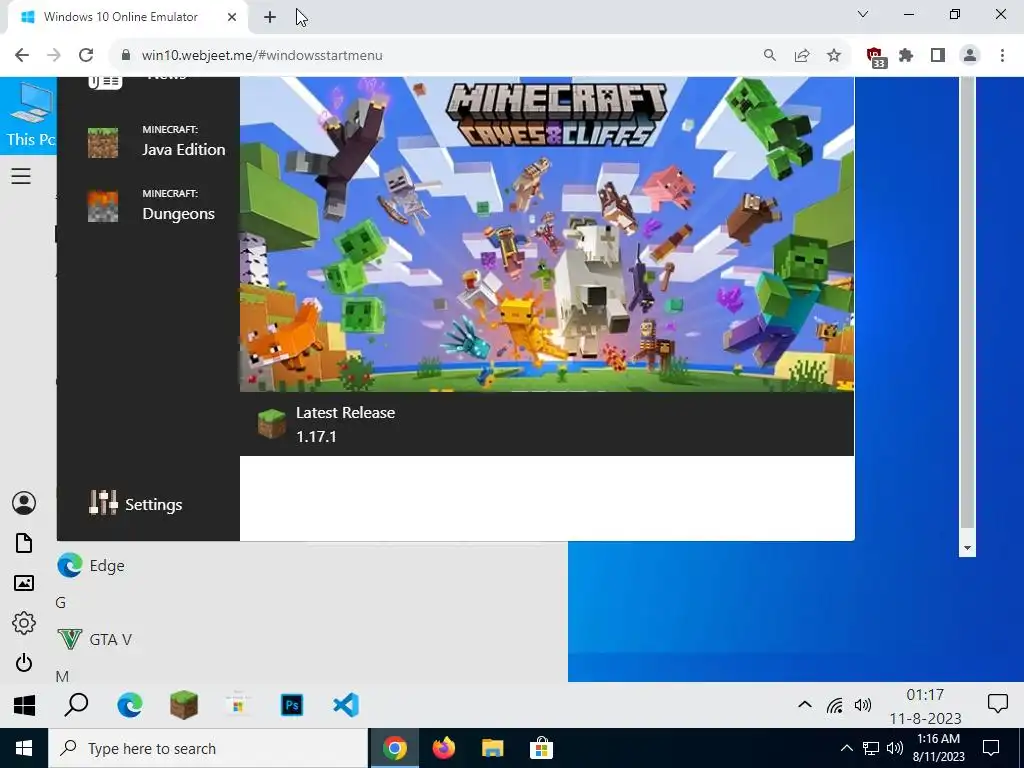Open the emulator notification center icon

[x=997, y=704]
